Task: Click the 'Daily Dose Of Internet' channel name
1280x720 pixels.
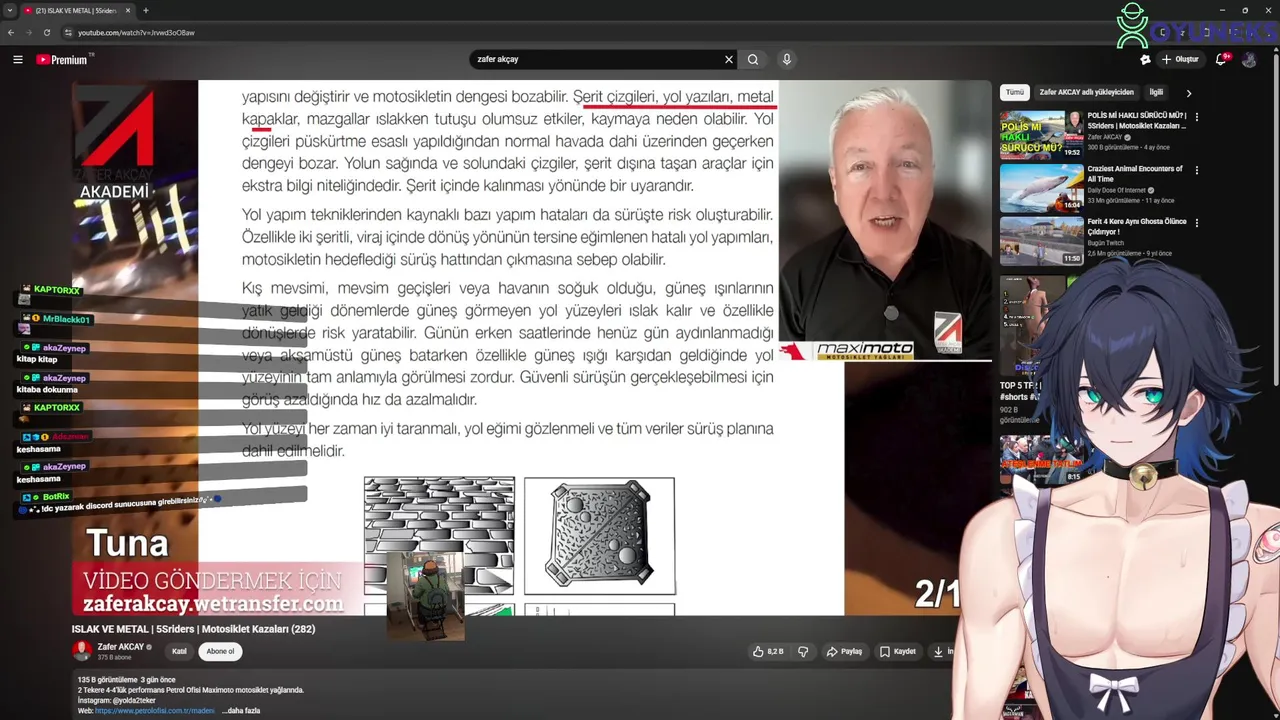Action: [1117, 190]
